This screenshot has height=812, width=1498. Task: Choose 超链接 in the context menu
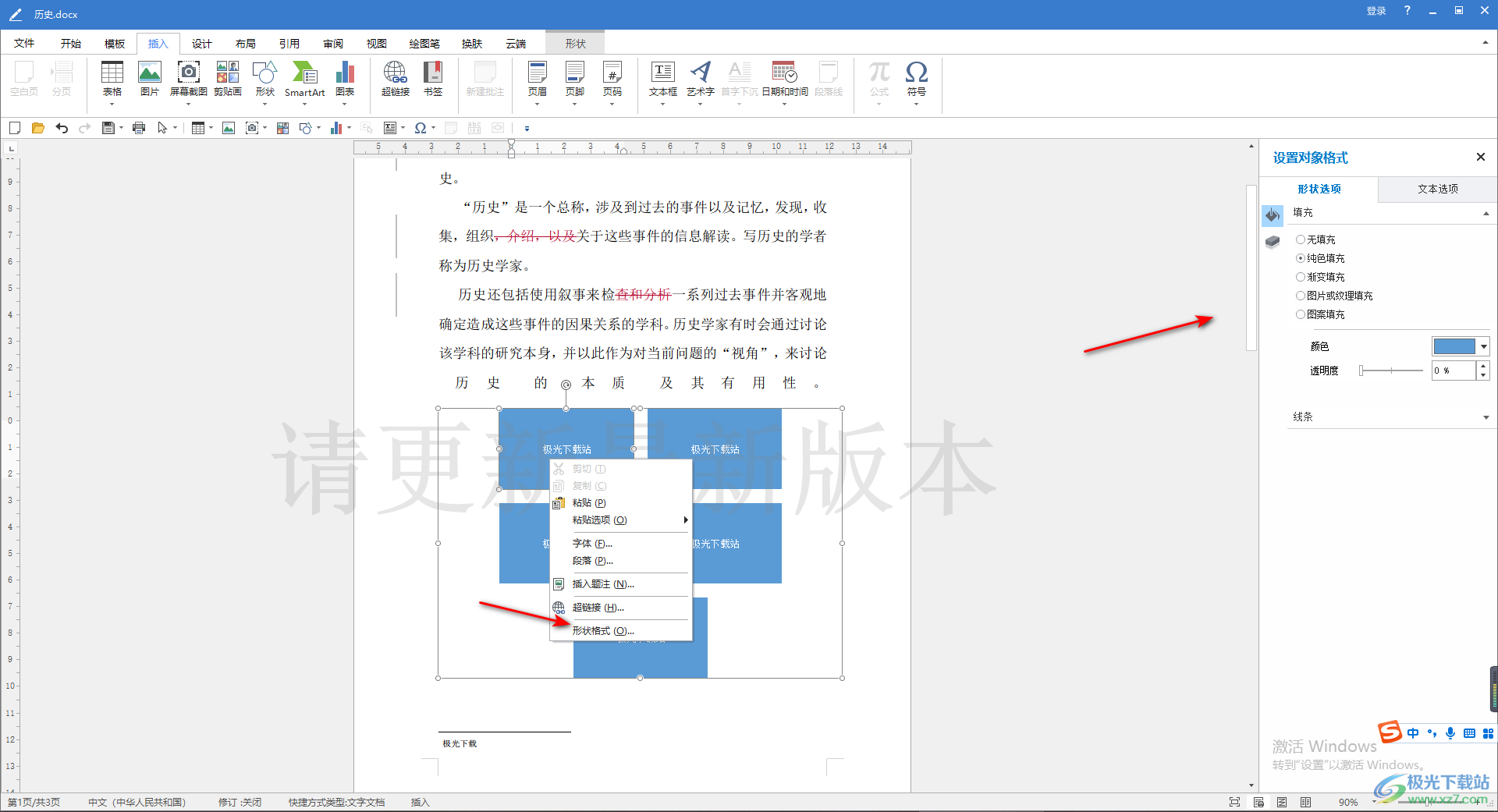[x=621, y=608]
